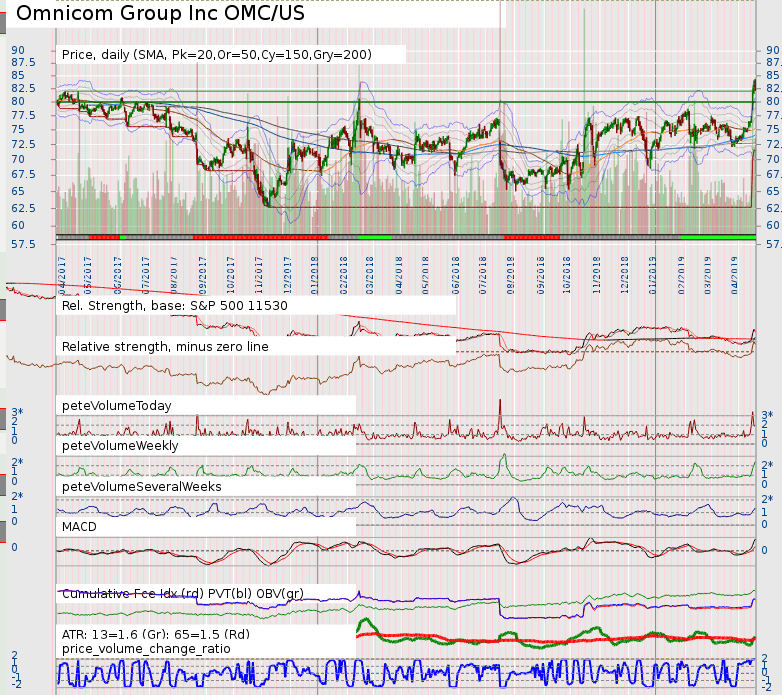Viewport: 782px width, 695px height.
Task: Click '3*' on left peteVolumeToday scale
Action: pos(17,412)
